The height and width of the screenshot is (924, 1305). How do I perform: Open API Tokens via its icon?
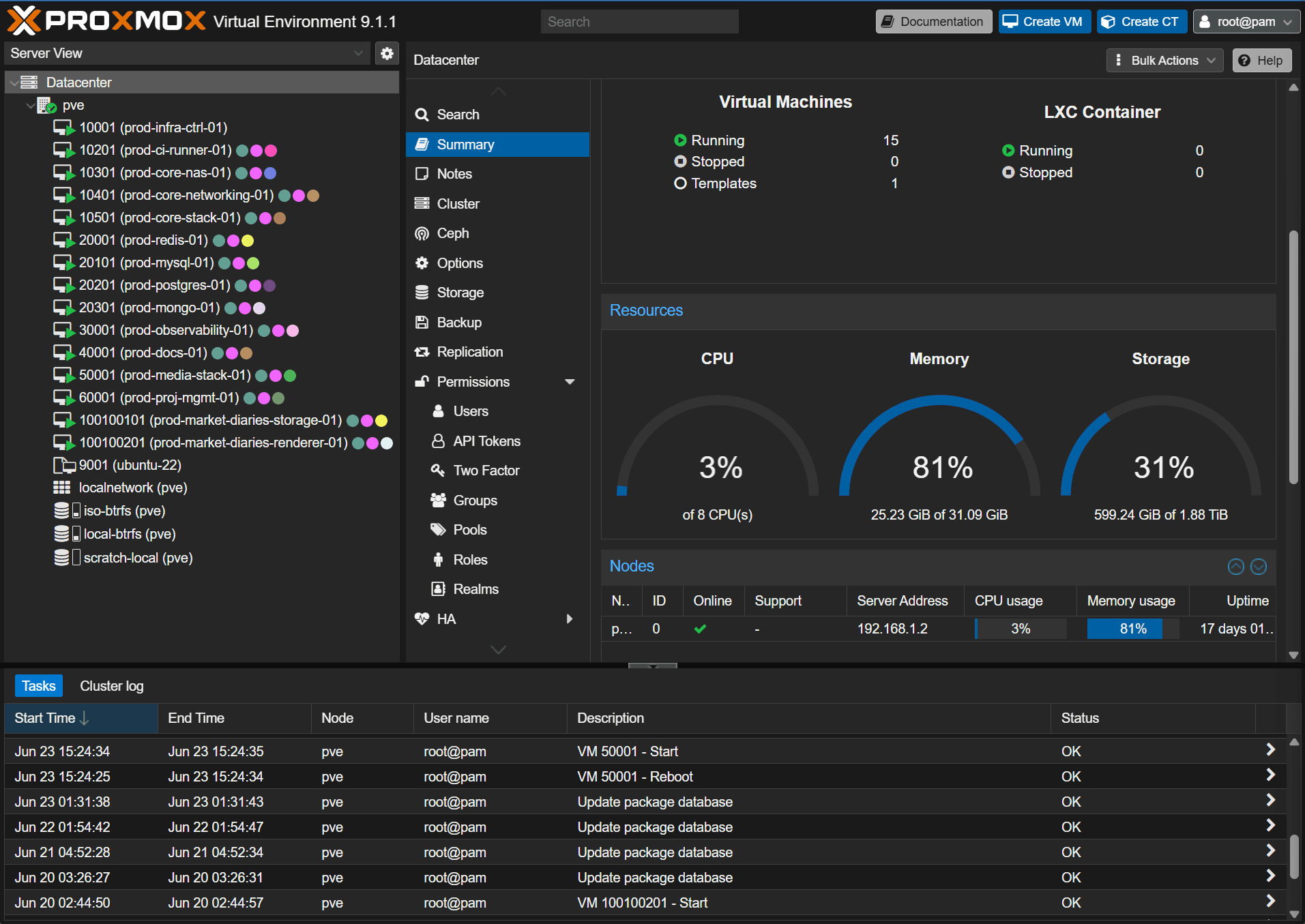click(439, 441)
